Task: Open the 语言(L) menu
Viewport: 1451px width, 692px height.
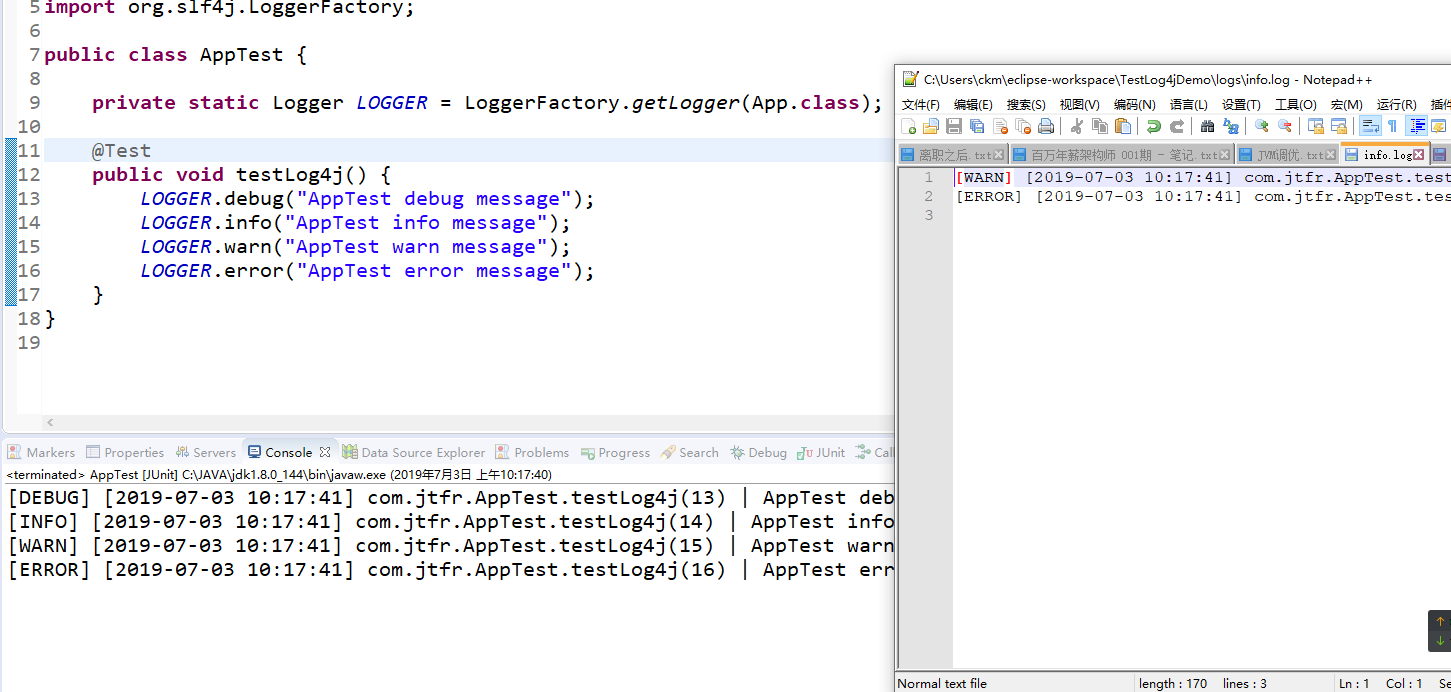Action: click(x=1189, y=105)
